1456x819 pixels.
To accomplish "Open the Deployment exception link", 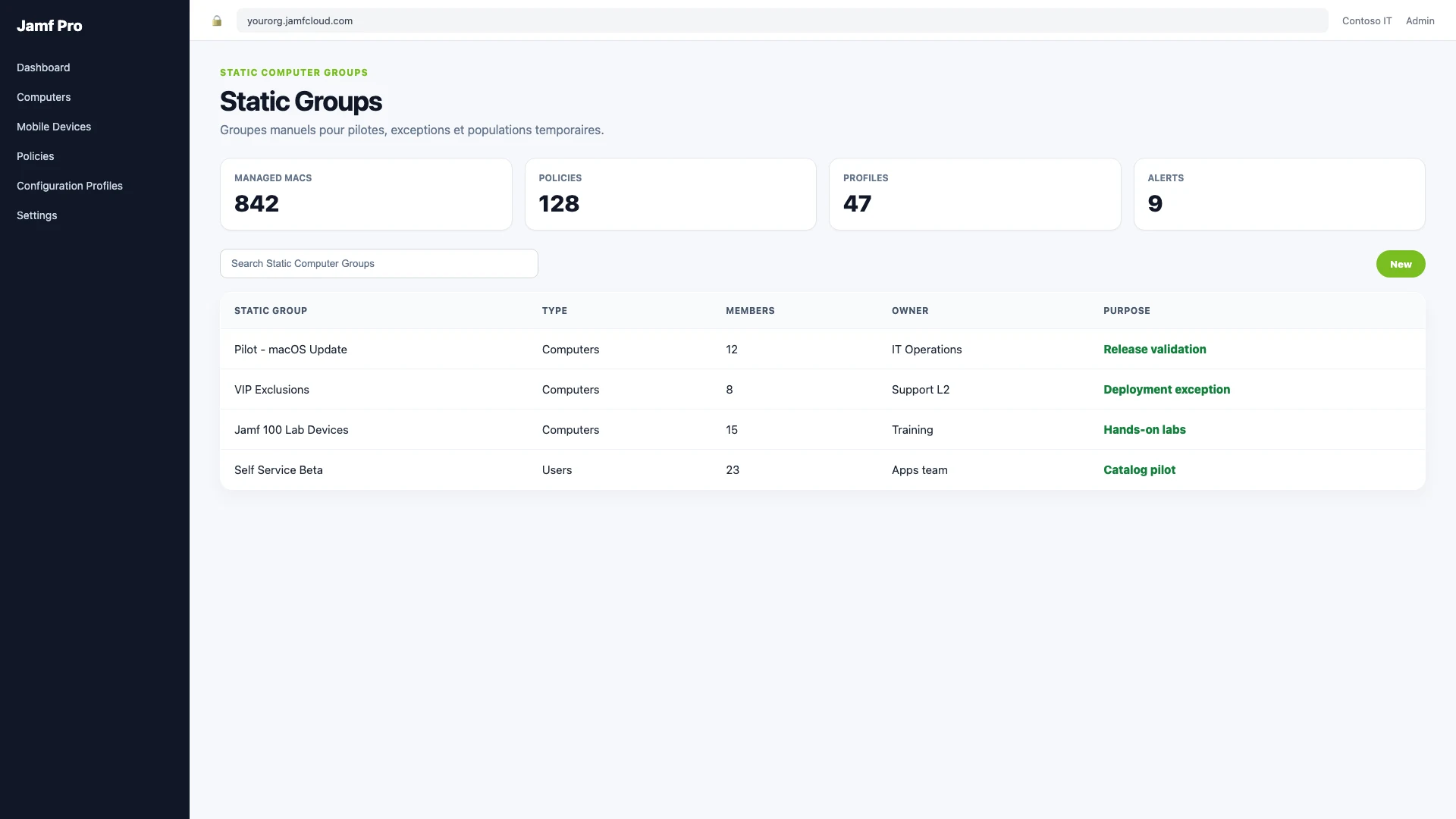I will tap(1167, 389).
